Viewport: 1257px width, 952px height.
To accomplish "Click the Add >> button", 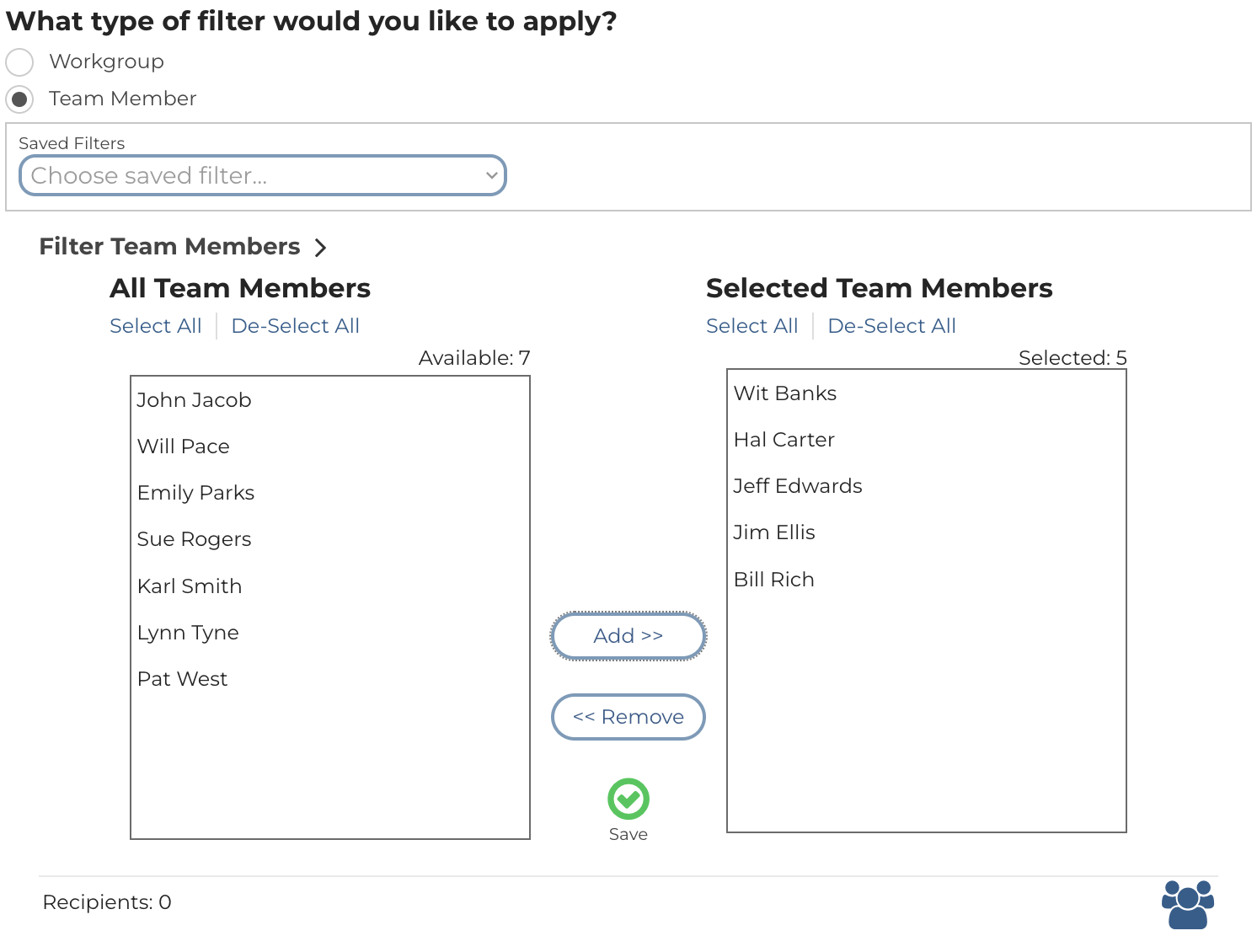I will 628,636.
